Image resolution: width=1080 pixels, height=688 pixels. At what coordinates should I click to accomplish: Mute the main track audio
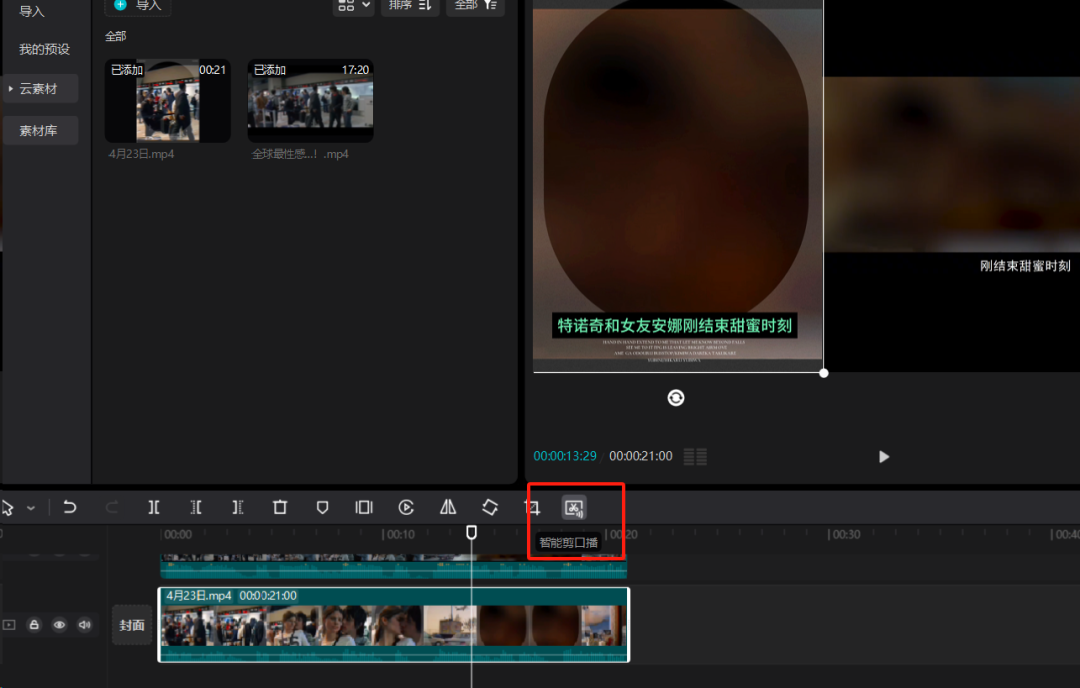tap(84, 625)
